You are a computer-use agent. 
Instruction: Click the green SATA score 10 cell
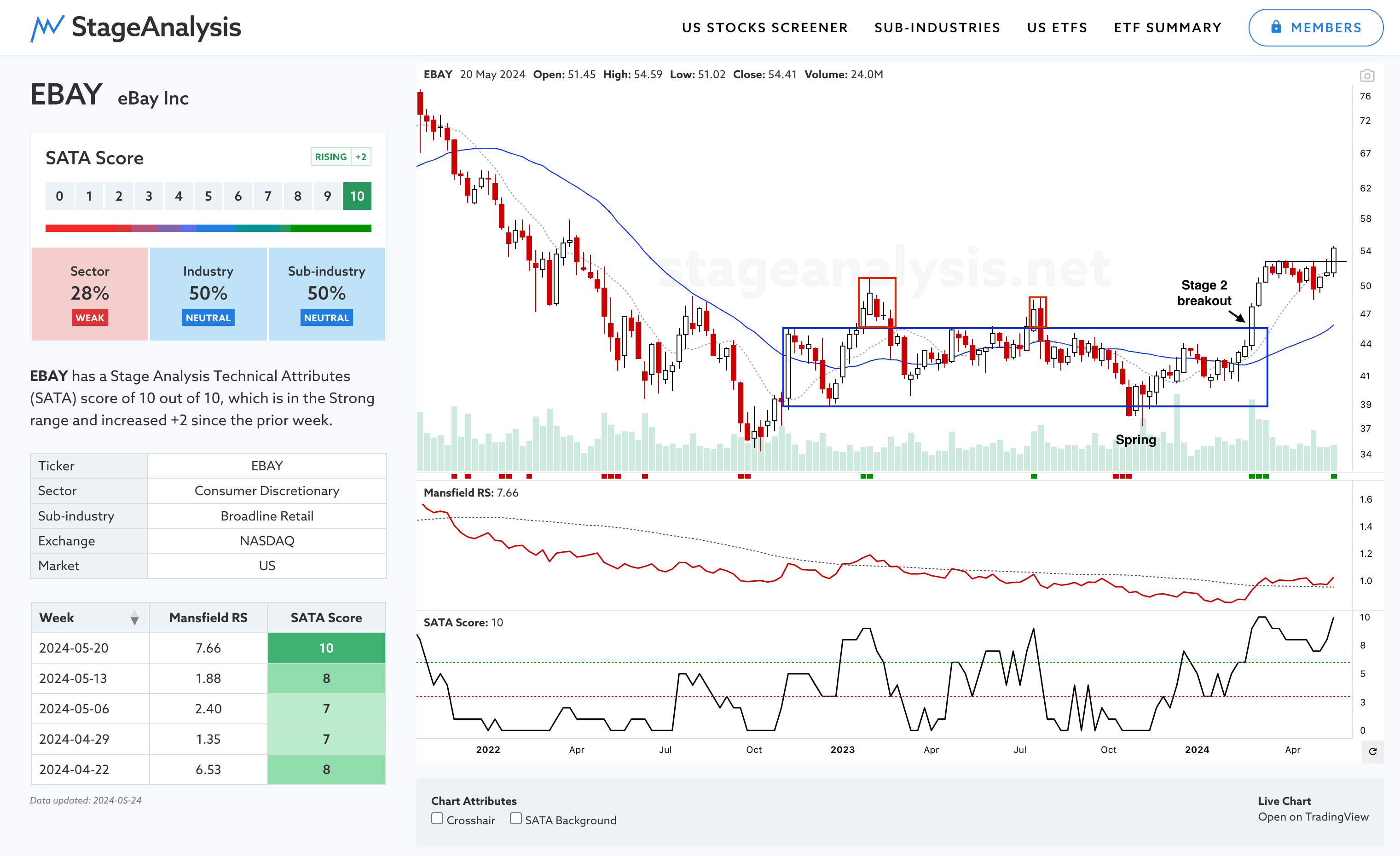click(x=327, y=648)
